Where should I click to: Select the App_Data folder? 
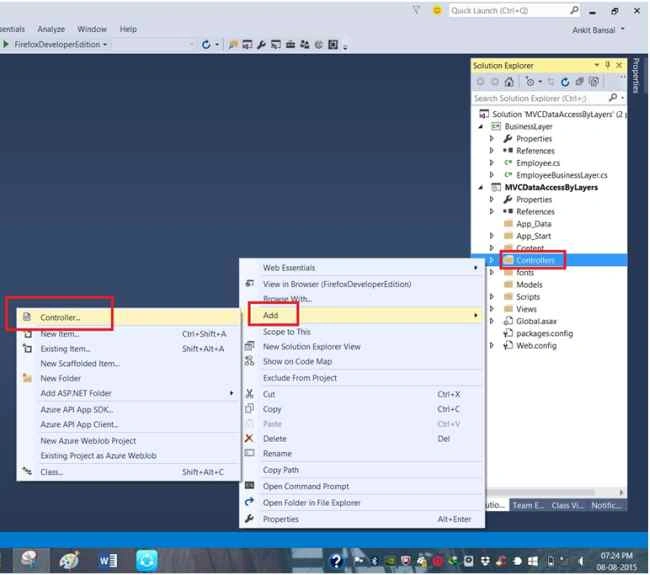click(x=533, y=224)
